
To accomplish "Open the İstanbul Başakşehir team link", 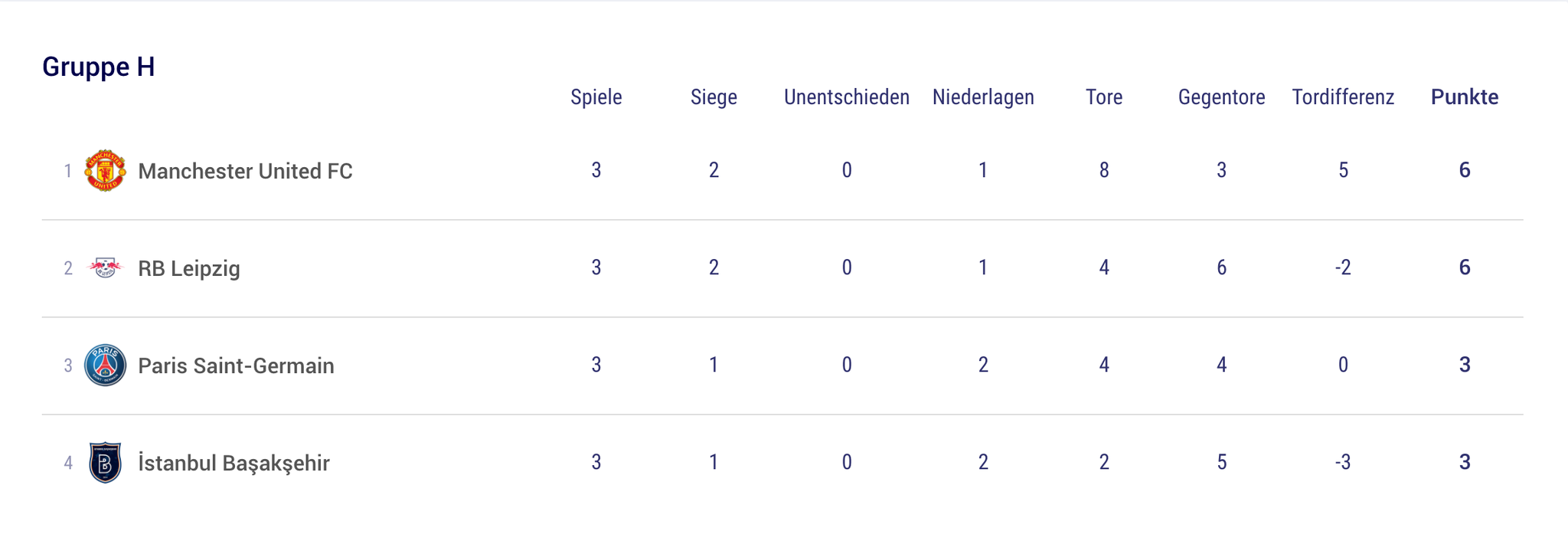I will click(x=234, y=463).
